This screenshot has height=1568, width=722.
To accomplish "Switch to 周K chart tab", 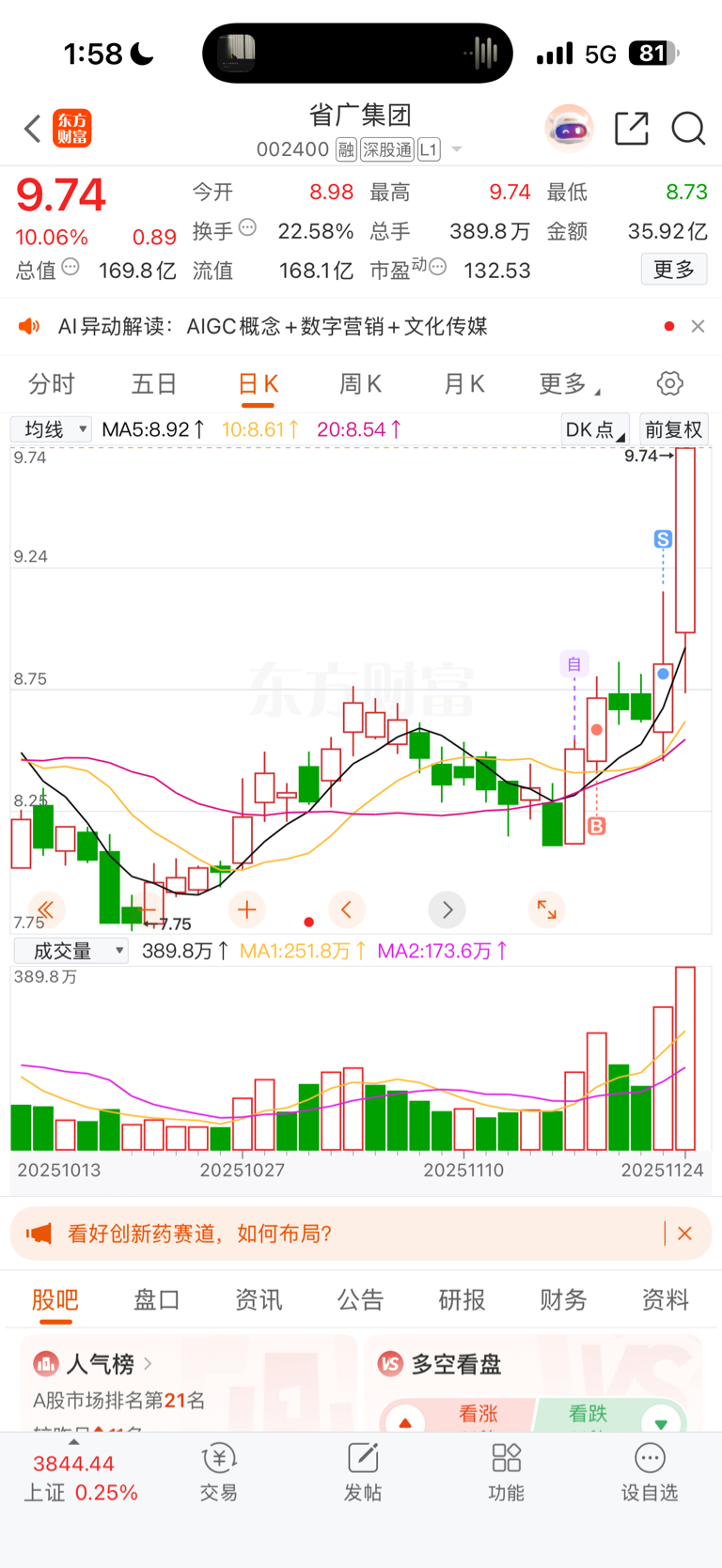I will [x=360, y=384].
